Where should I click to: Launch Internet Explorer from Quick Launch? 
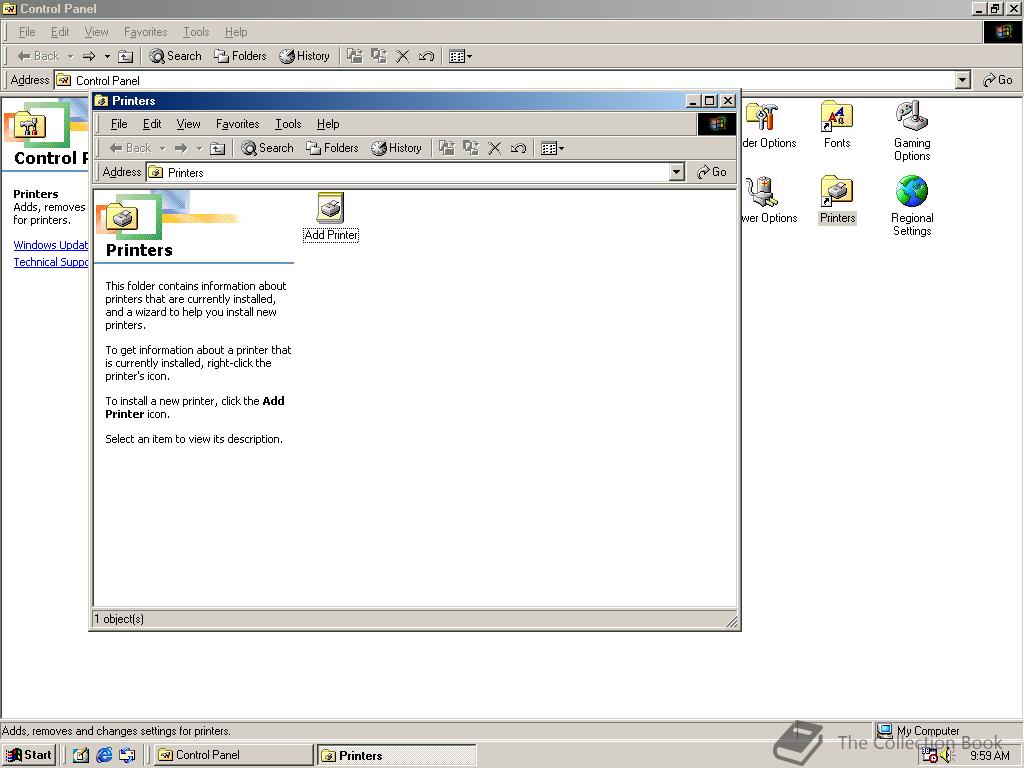point(104,755)
